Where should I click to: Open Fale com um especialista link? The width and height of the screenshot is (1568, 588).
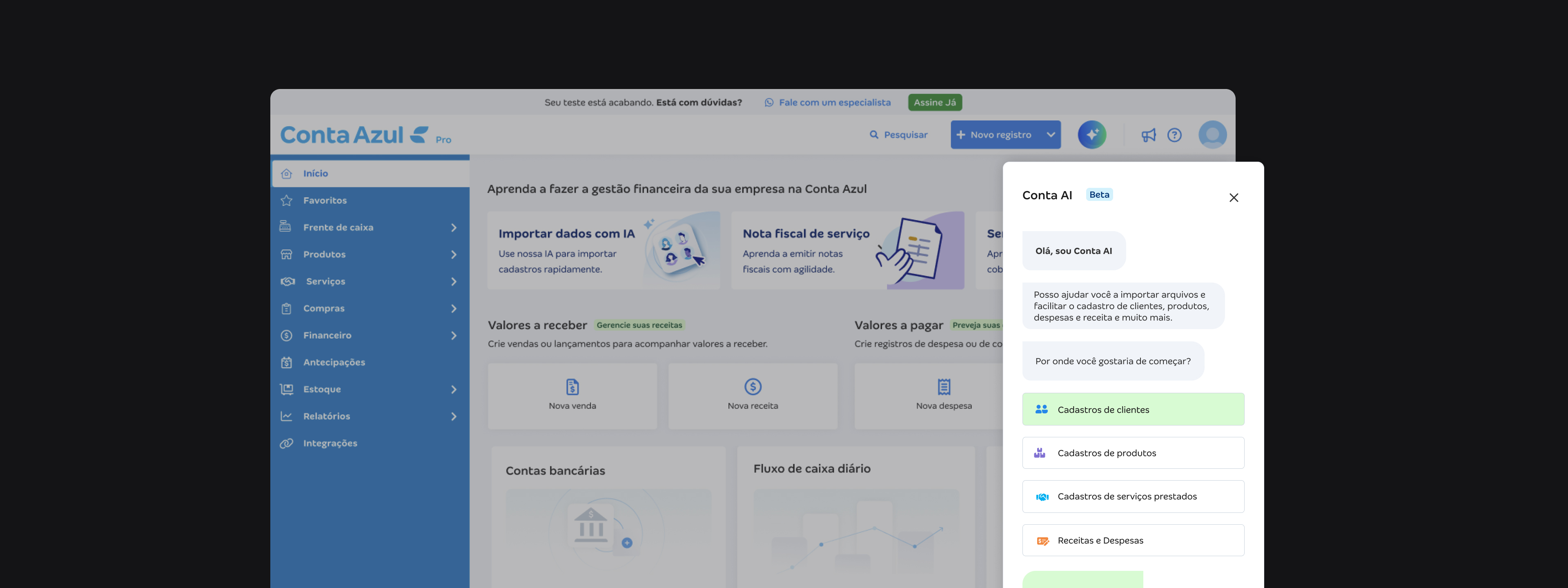(x=835, y=102)
